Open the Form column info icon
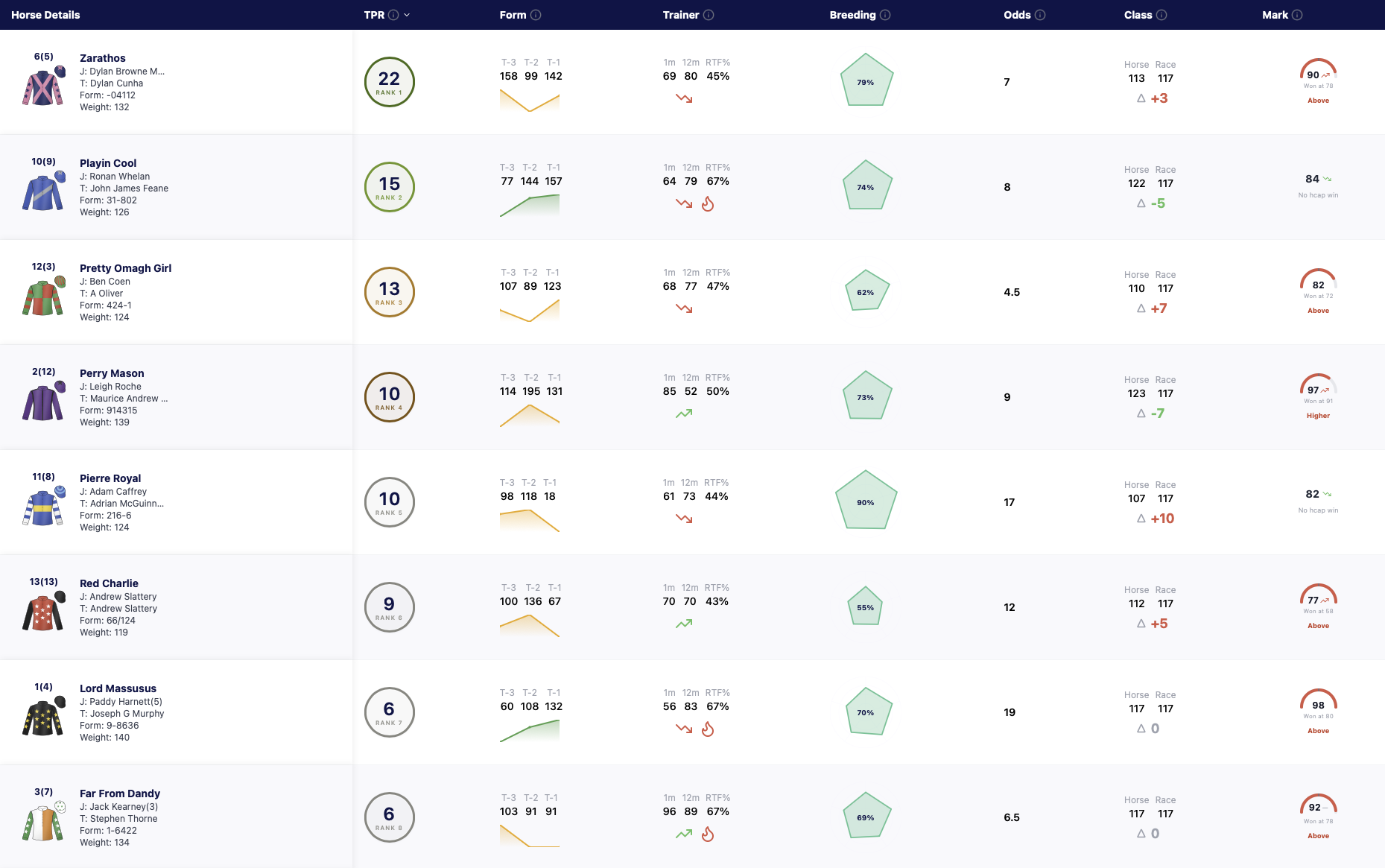The width and height of the screenshot is (1385, 868). (x=536, y=15)
